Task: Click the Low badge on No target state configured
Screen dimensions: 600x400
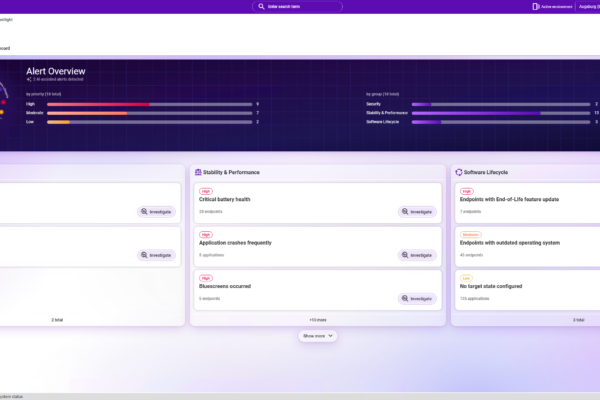Action: tap(466, 278)
